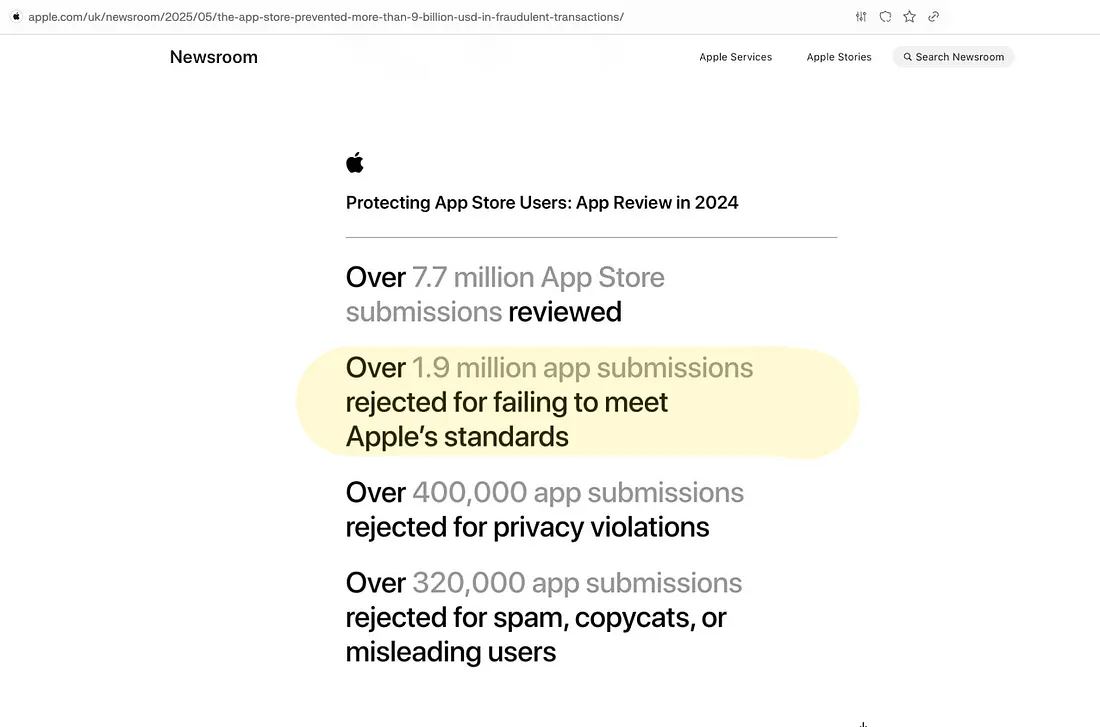The image size is (1100, 727).
Task: Click the Apple logo above the article title
Action: tap(355, 161)
